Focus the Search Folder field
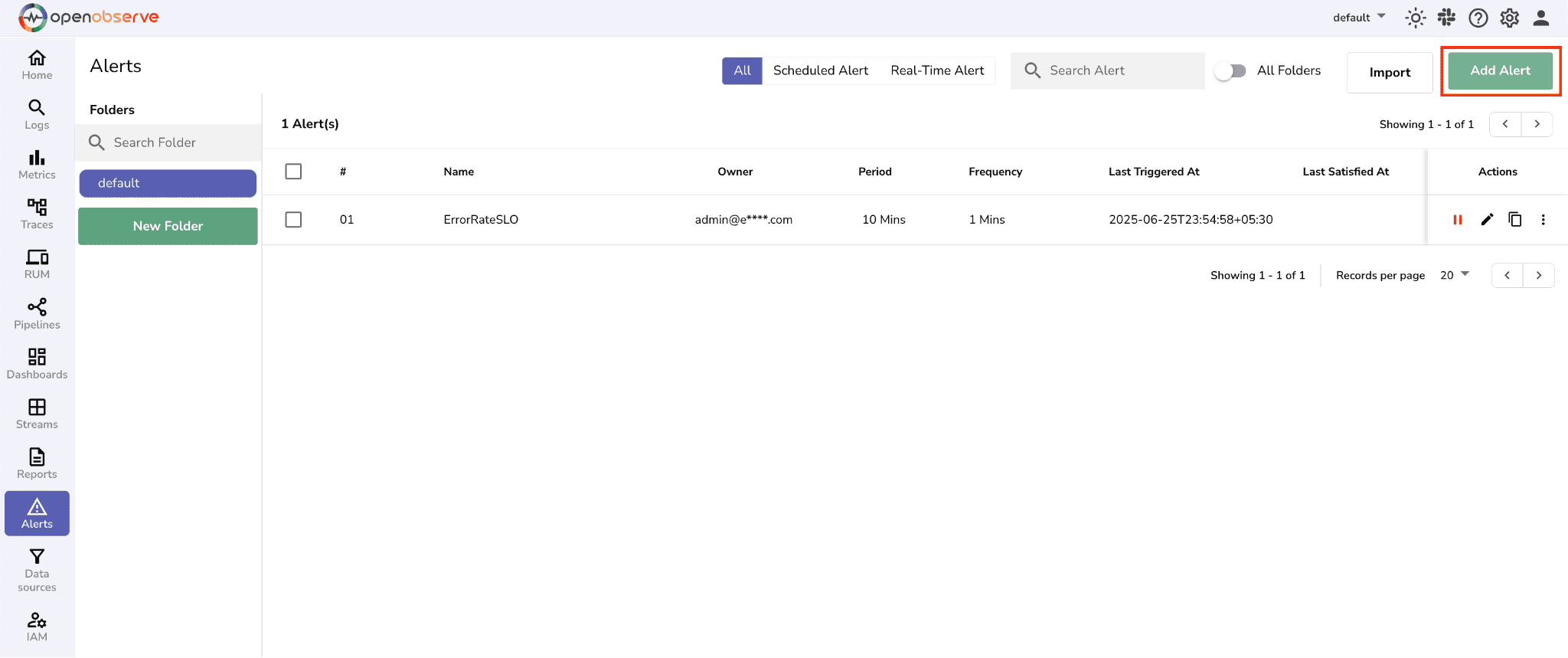 [x=168, y=142]
